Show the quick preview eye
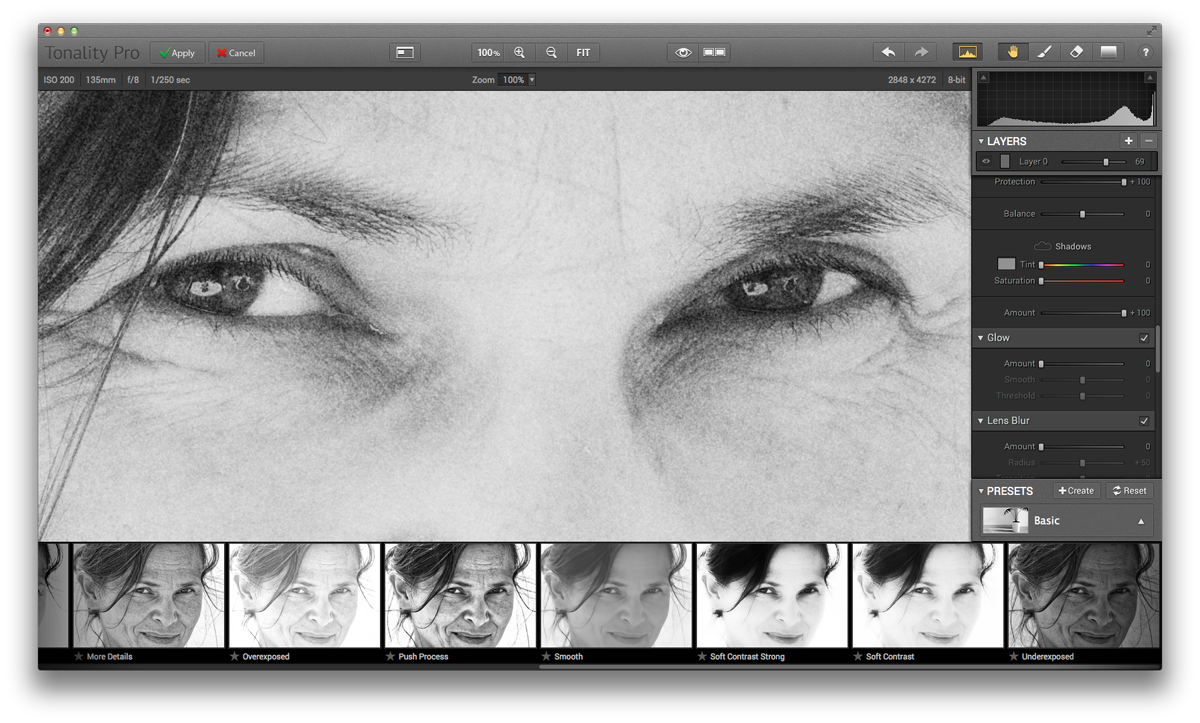This screenshot has width=1200, height=723. click(x=683, y=52)
